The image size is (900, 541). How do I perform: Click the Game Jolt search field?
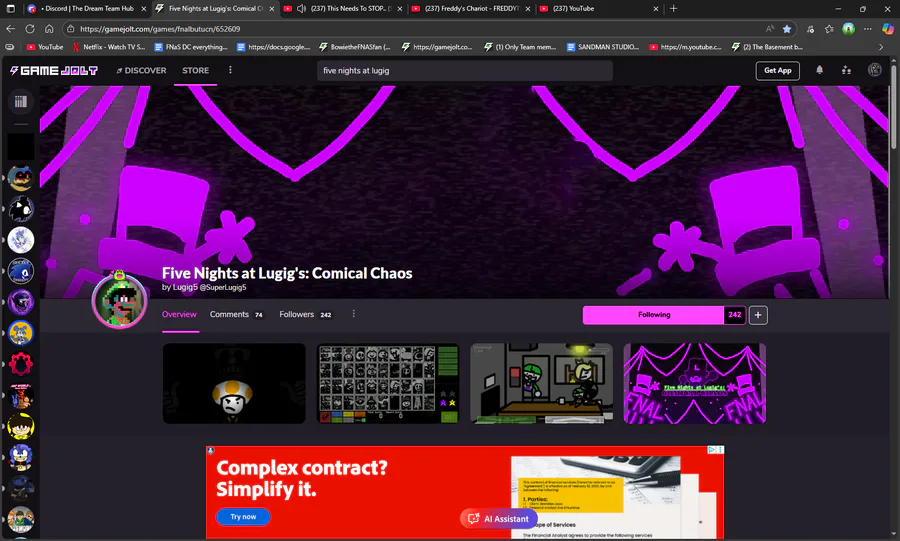[464, 71]
